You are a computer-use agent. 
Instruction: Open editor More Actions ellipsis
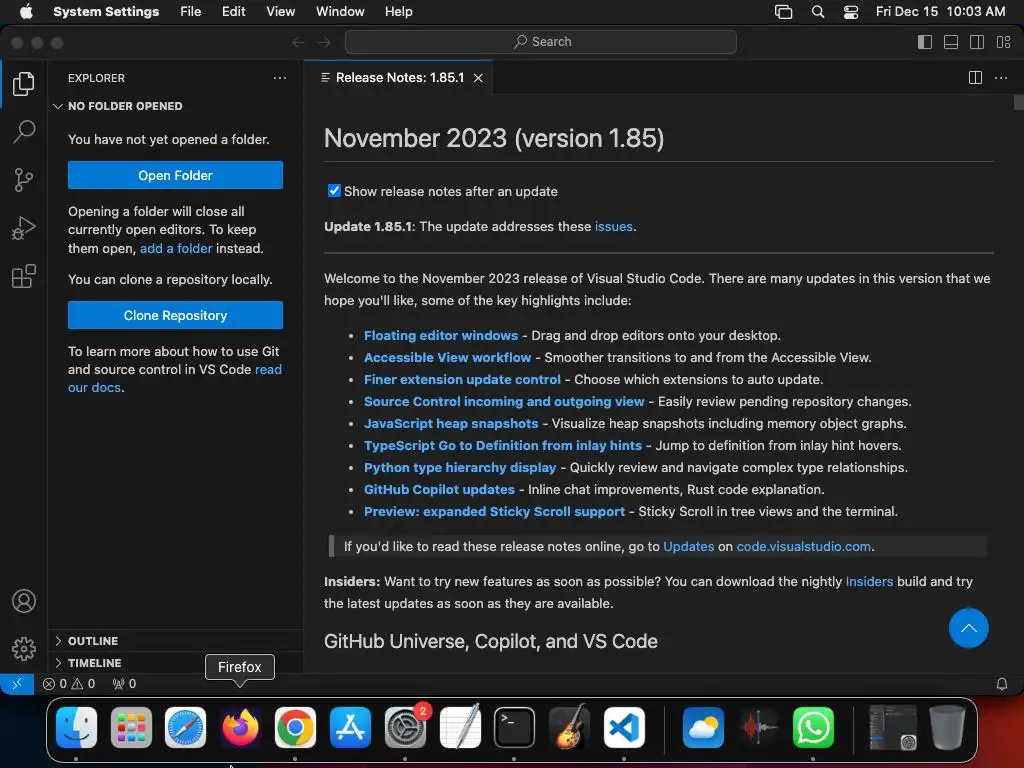point(1000,78)
